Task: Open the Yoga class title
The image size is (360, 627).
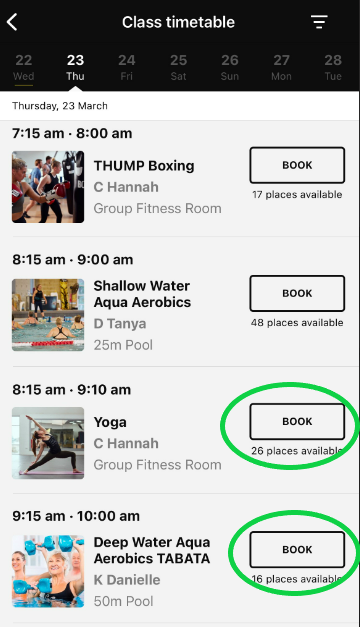Action: pos(110,422)
